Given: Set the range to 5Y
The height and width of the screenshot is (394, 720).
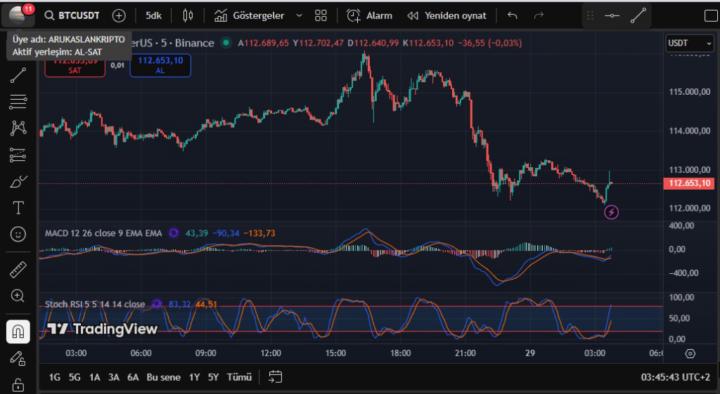Looking at the screenshot, I should 213,377.
